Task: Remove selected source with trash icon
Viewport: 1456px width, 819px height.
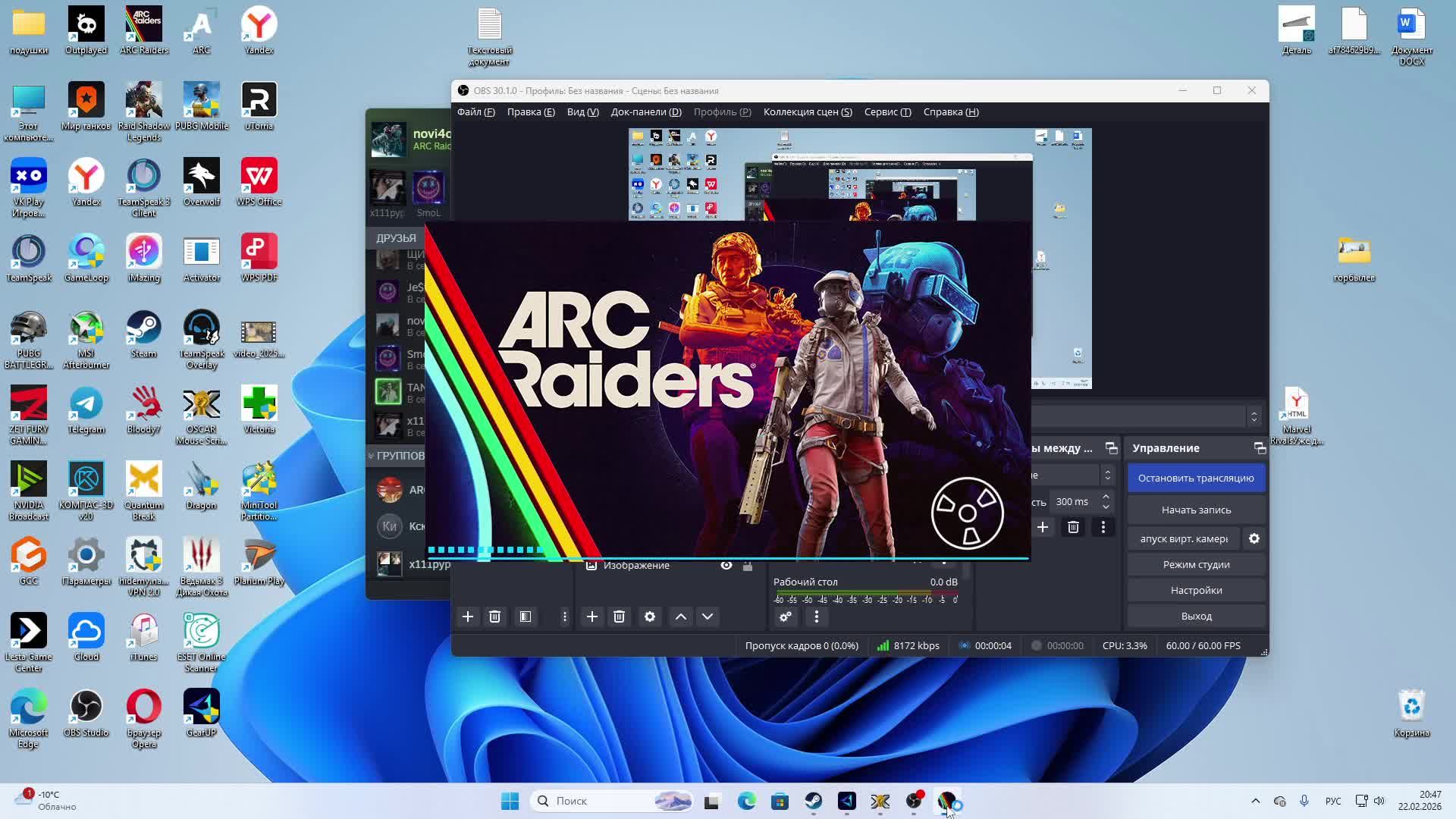Action: pyautogui.click(x=620, y=617)
